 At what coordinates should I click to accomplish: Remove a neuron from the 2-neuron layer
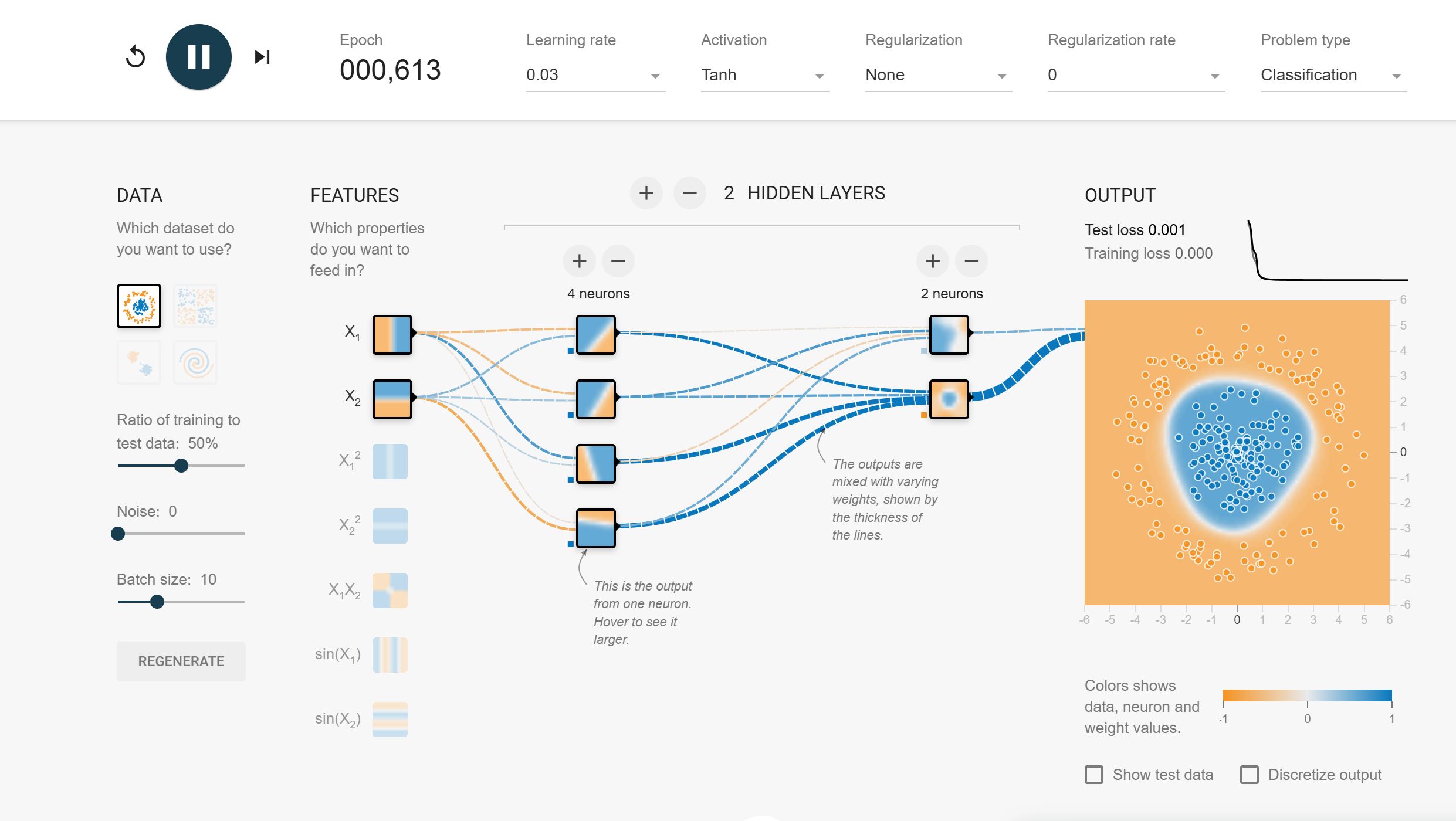971,261
